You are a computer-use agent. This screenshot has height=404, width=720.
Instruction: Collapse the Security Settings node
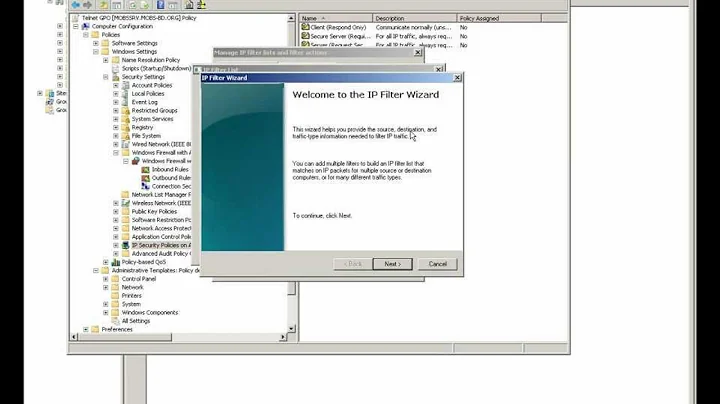tap(106, 77)
